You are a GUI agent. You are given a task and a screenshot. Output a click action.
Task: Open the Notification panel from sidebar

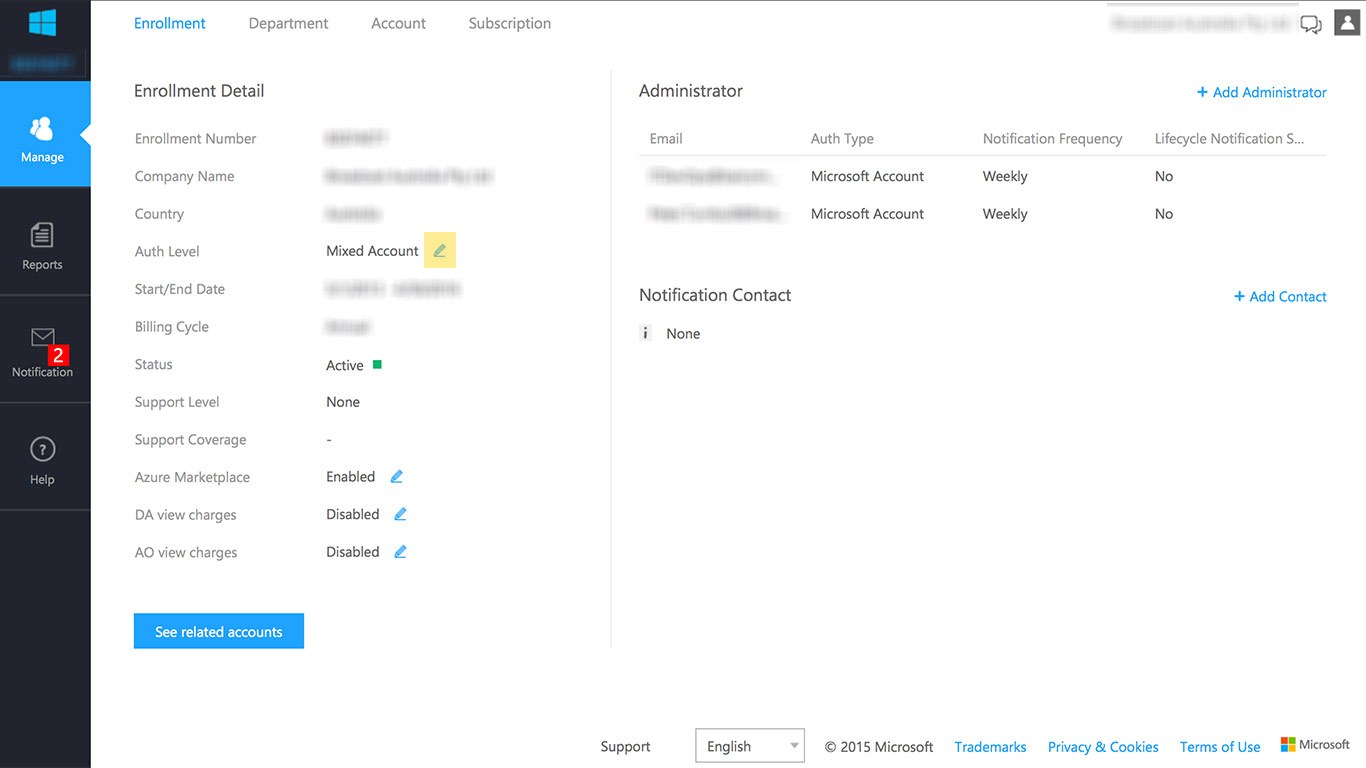[x=42, y=350]
